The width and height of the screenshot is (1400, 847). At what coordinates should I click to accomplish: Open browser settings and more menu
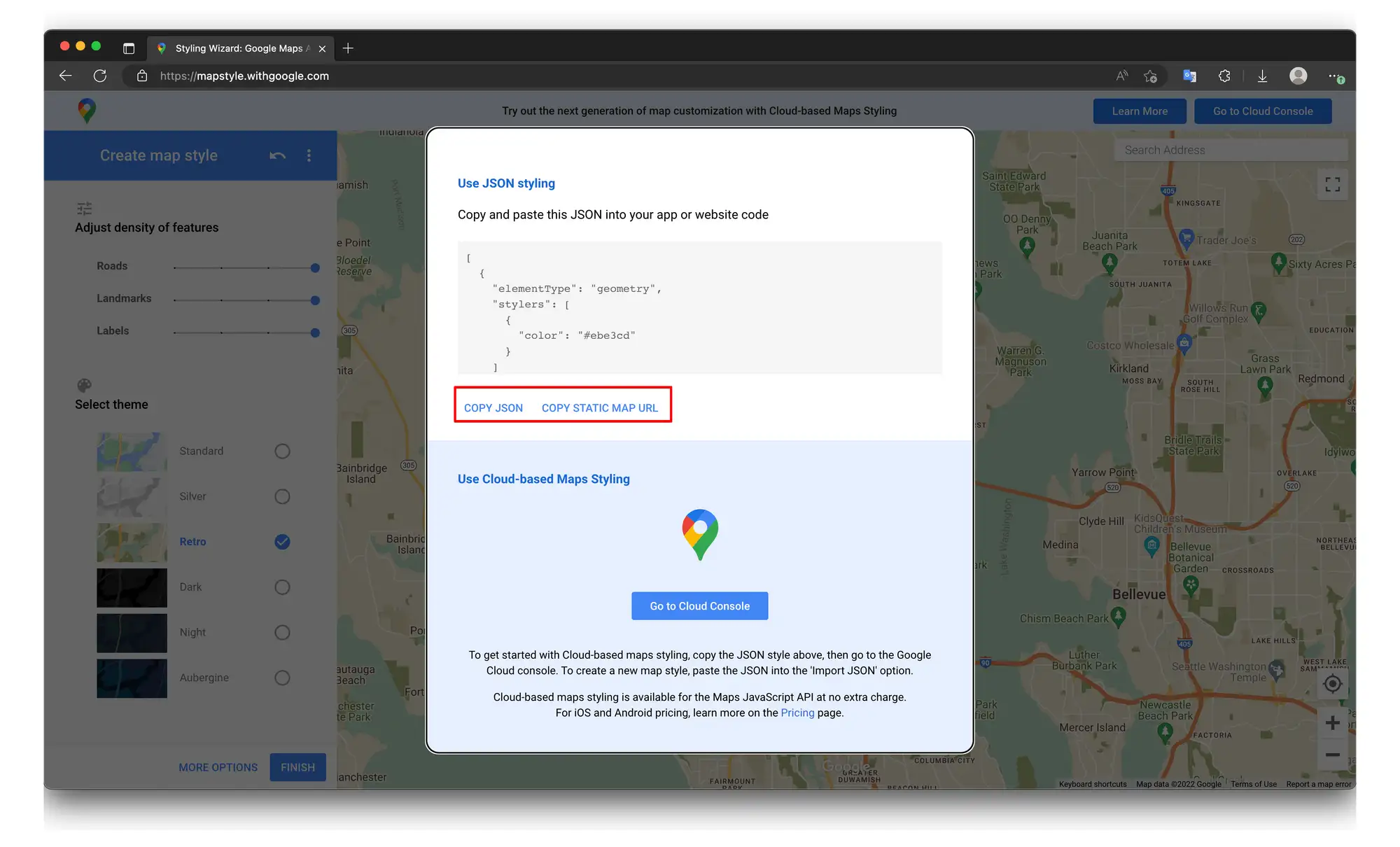point(1336,76)
